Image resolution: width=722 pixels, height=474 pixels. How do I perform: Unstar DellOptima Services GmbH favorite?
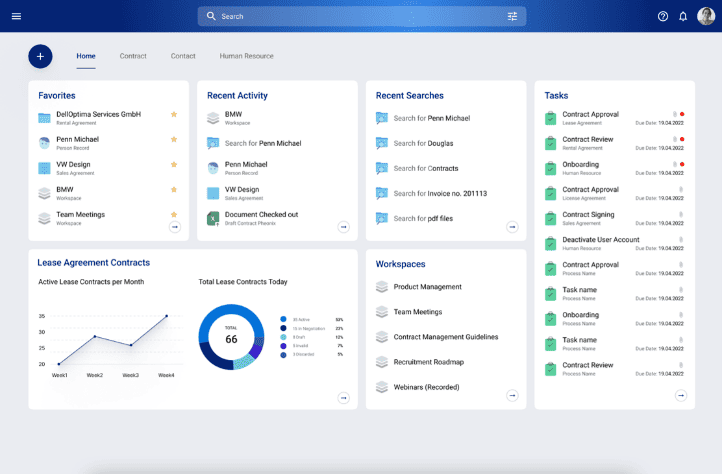[174, 114]
